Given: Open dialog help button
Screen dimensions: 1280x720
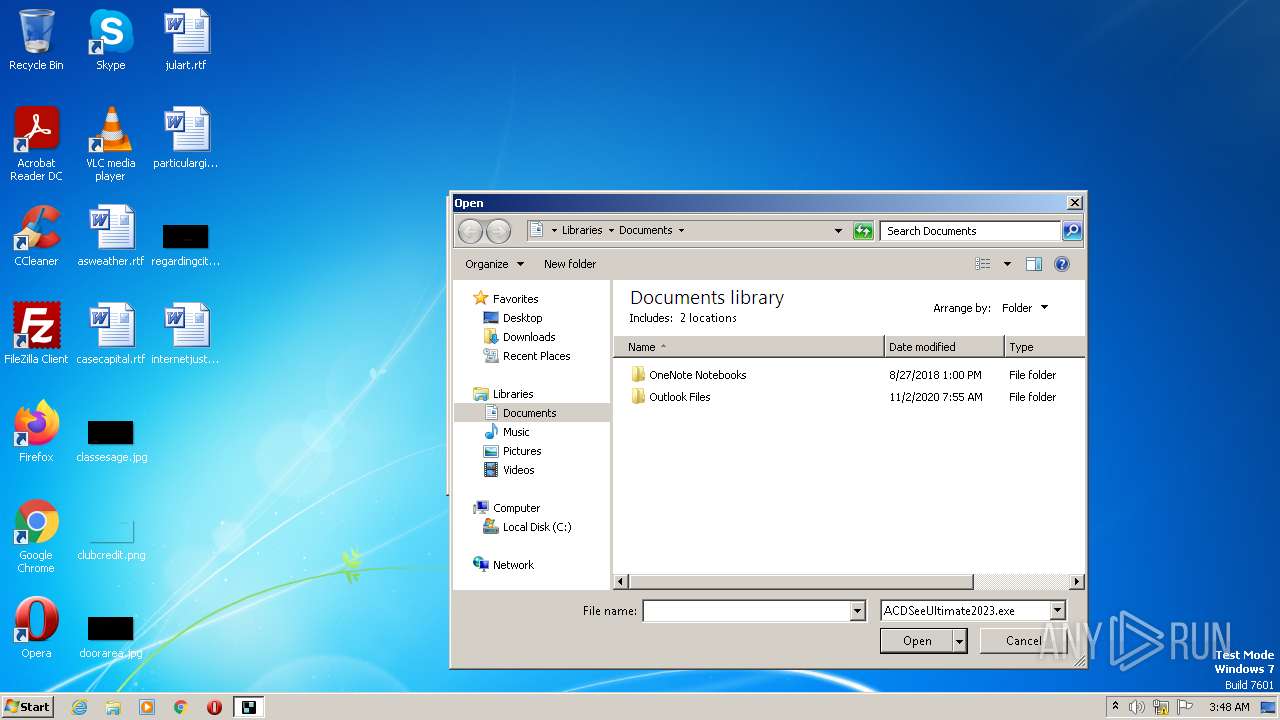Looking at the screenshot, I should [1062, 264].
